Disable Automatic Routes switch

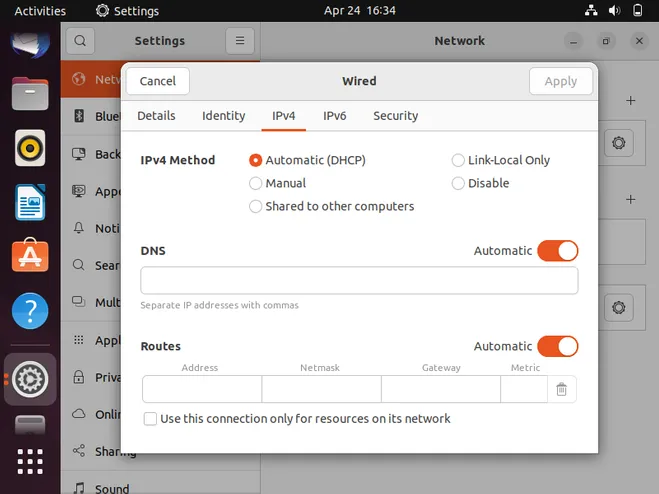(557, 347)
